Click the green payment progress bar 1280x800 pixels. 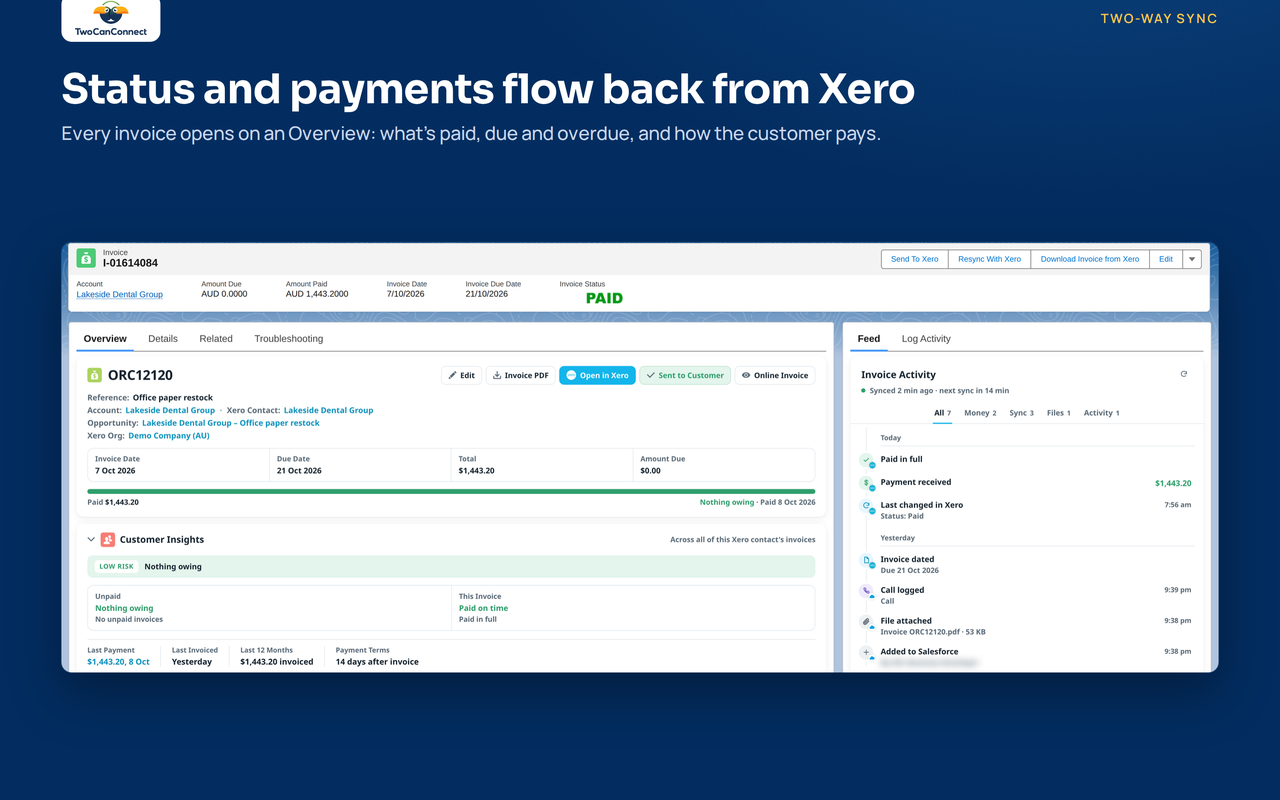tap(451, 491)
